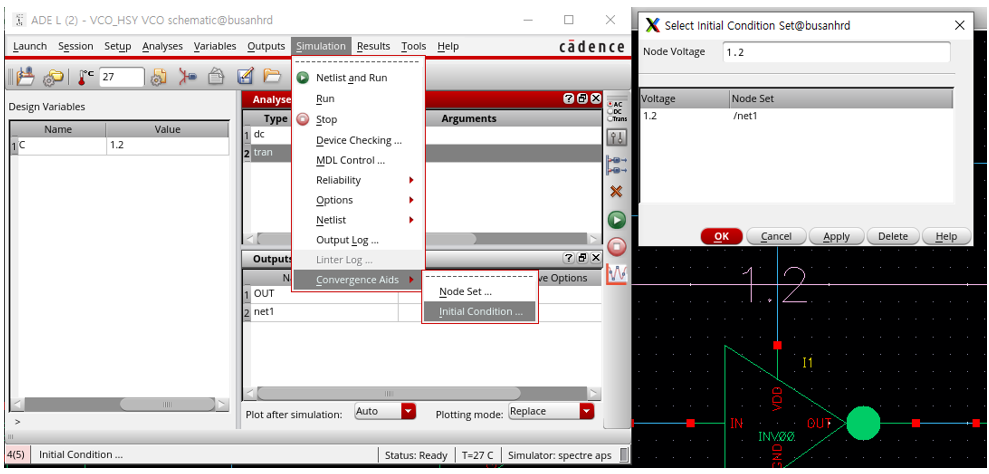Screen dimensions: 989x474
Task: Click the red Stop icon in Simulation menu
Action: coord(303,119)
